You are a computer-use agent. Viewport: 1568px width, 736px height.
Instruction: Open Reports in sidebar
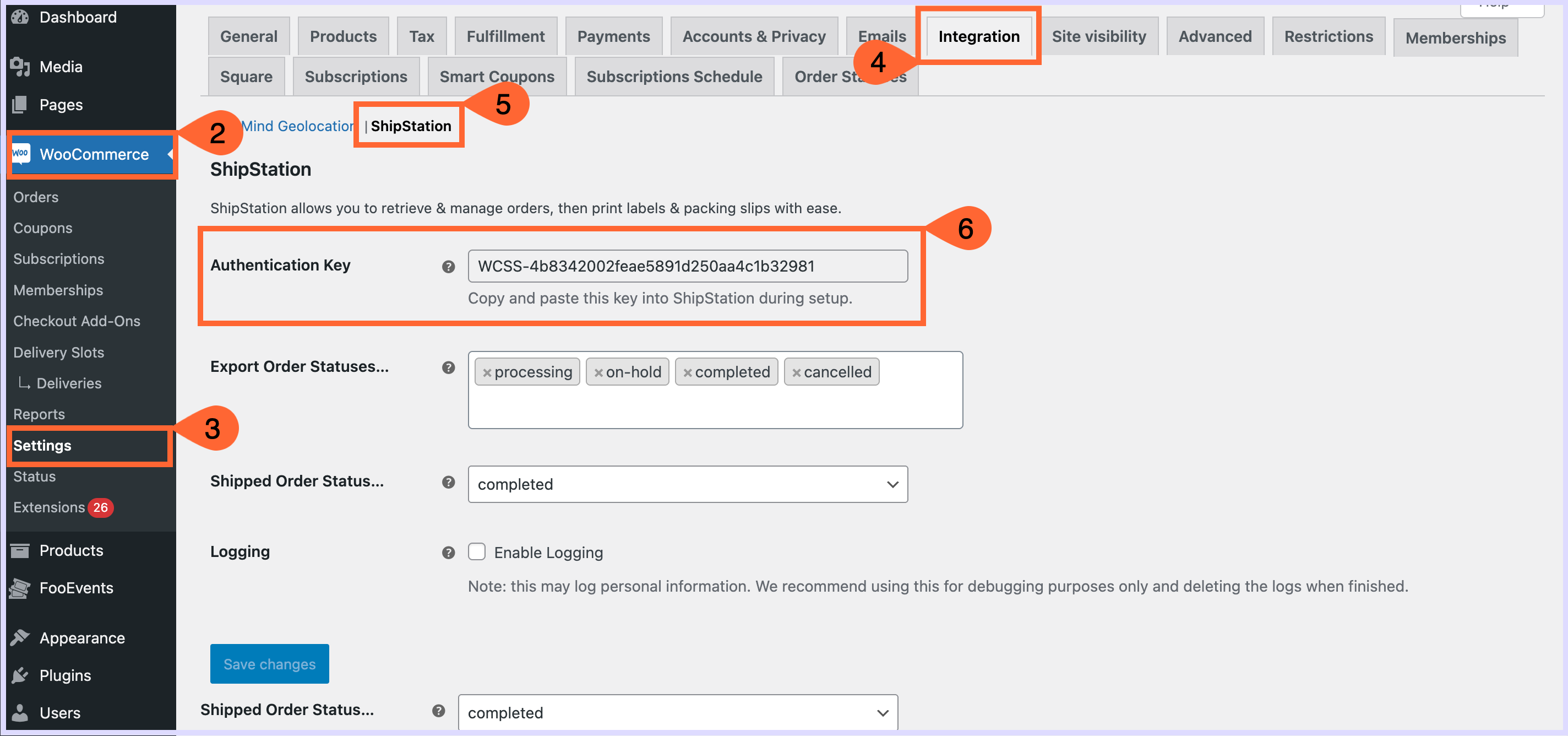[39, 414]
